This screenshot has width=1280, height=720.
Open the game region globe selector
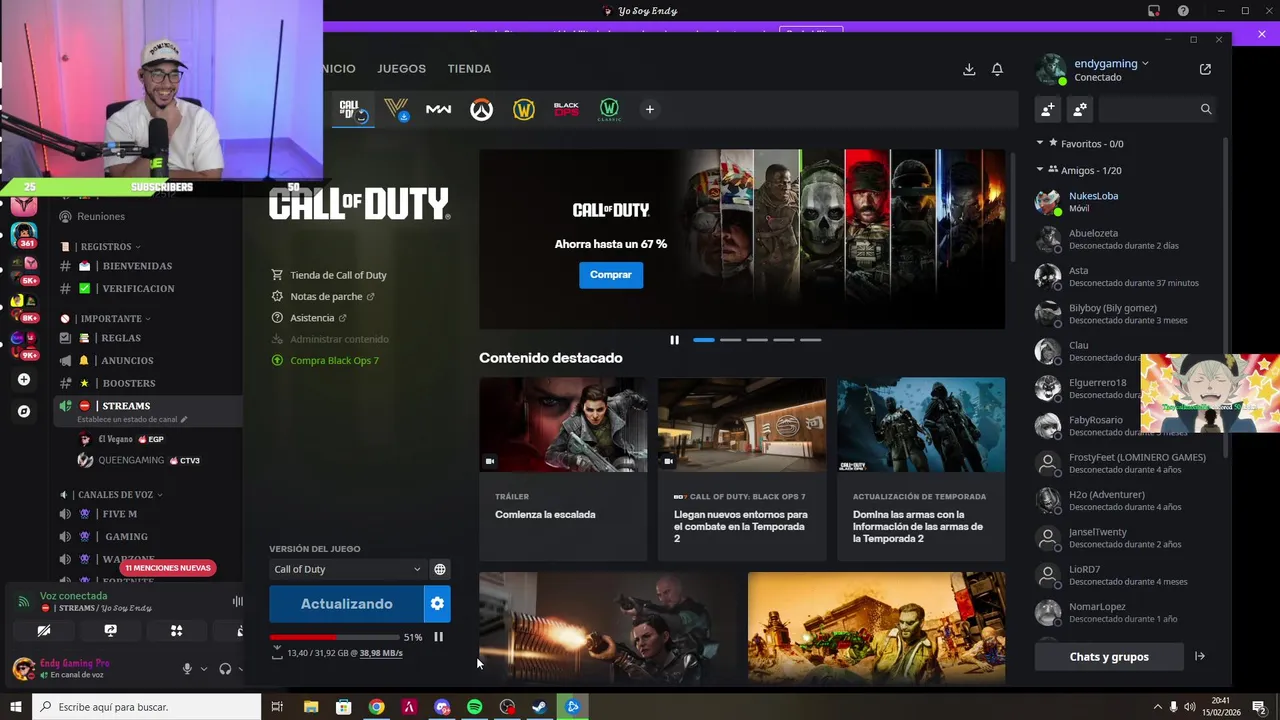coord(439,569)
